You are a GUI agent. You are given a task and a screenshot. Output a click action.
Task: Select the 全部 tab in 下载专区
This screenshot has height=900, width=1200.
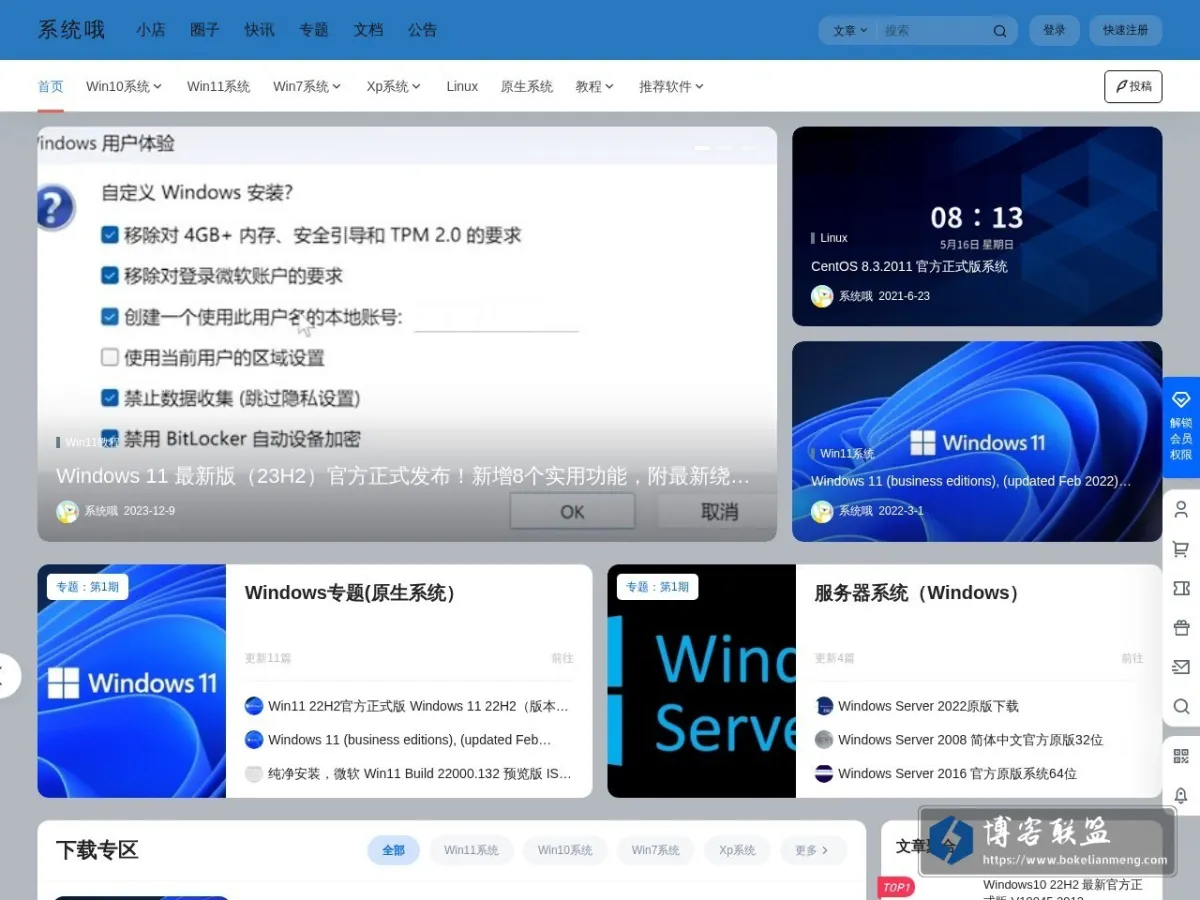(x=393, y=851)
